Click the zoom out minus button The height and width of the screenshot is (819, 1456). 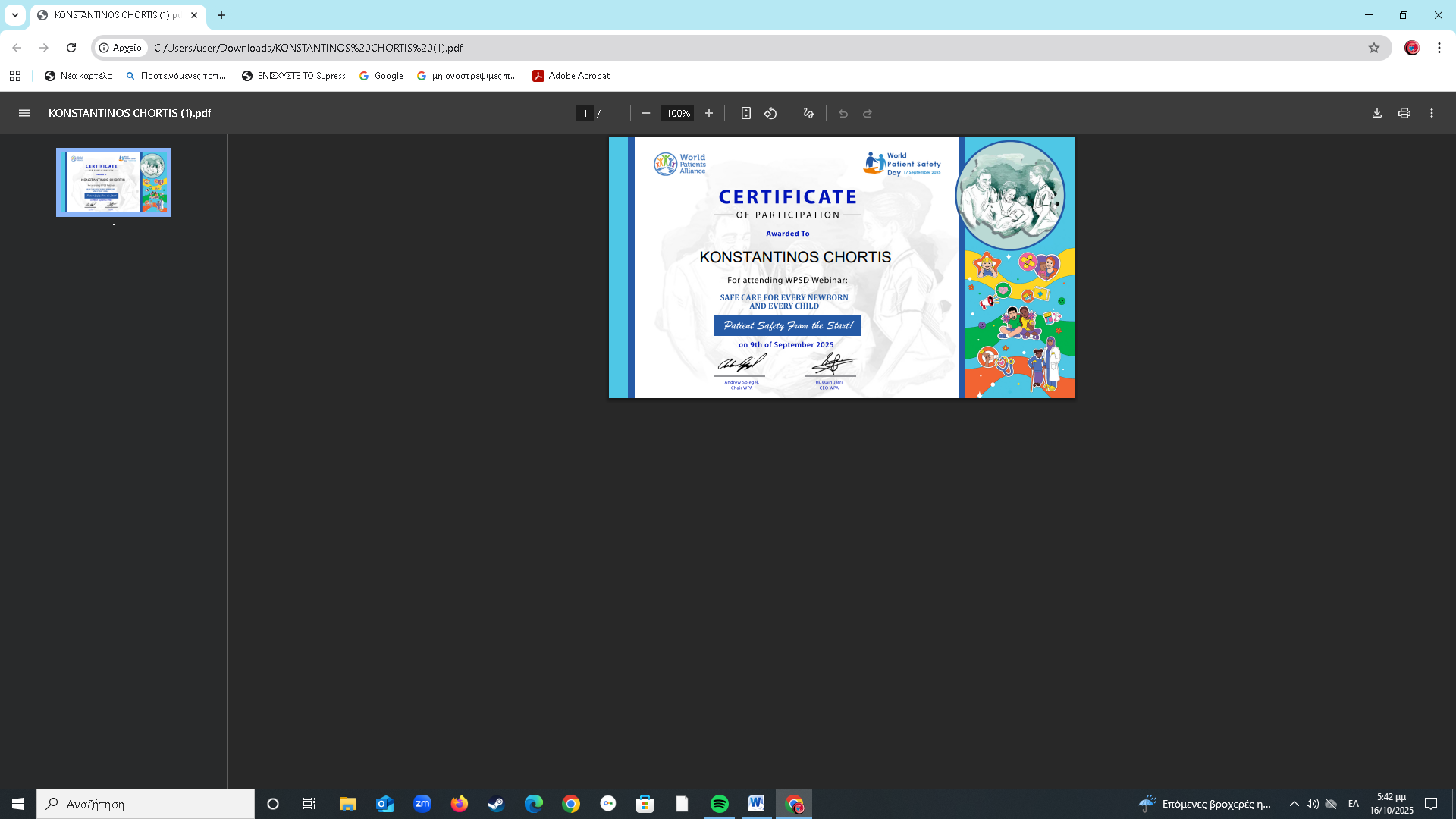pos(646,113)
